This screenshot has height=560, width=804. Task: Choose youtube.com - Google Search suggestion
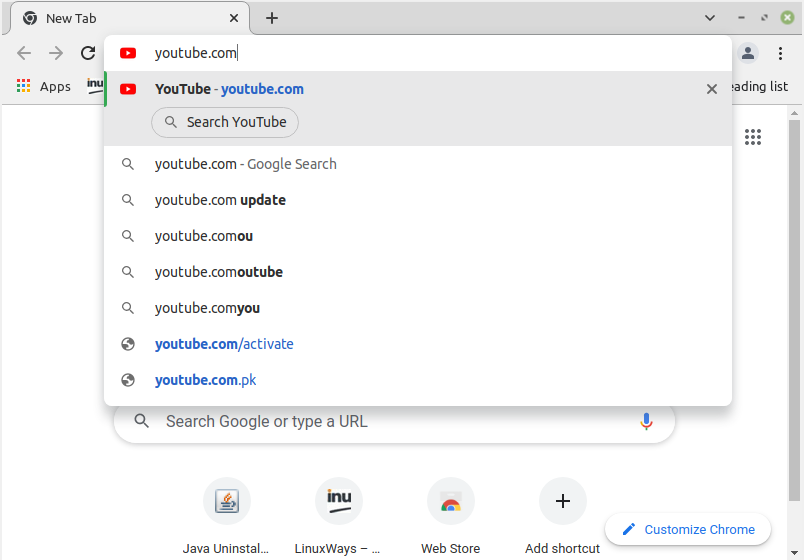click(x=418, y=164)
